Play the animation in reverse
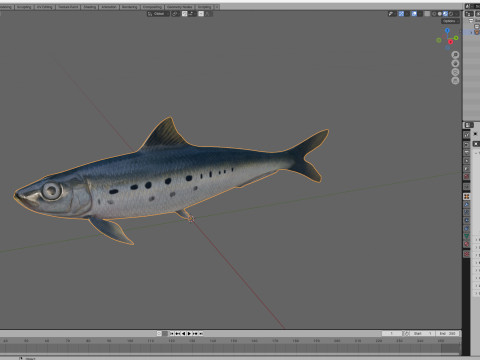 [x=183, y=333]
